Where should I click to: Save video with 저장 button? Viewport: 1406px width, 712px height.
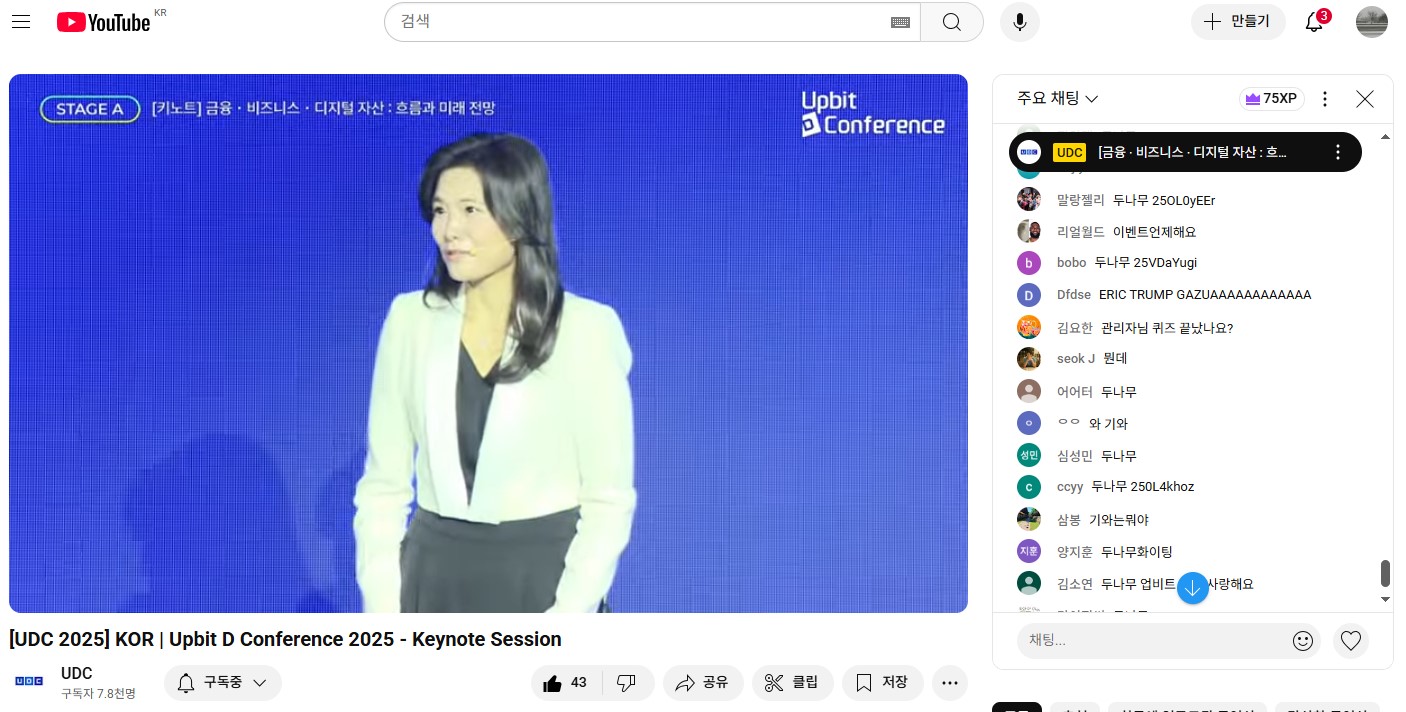(882, 683)
